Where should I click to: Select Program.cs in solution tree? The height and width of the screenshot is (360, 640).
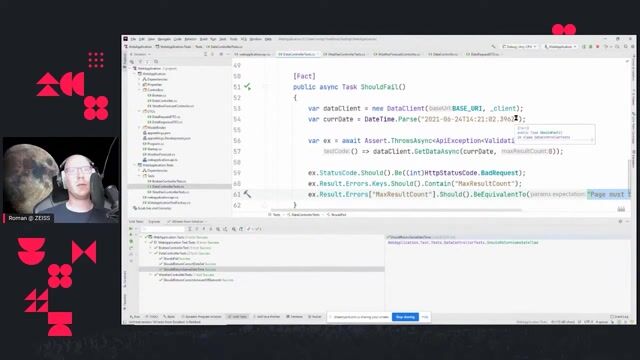pos(153,144)
